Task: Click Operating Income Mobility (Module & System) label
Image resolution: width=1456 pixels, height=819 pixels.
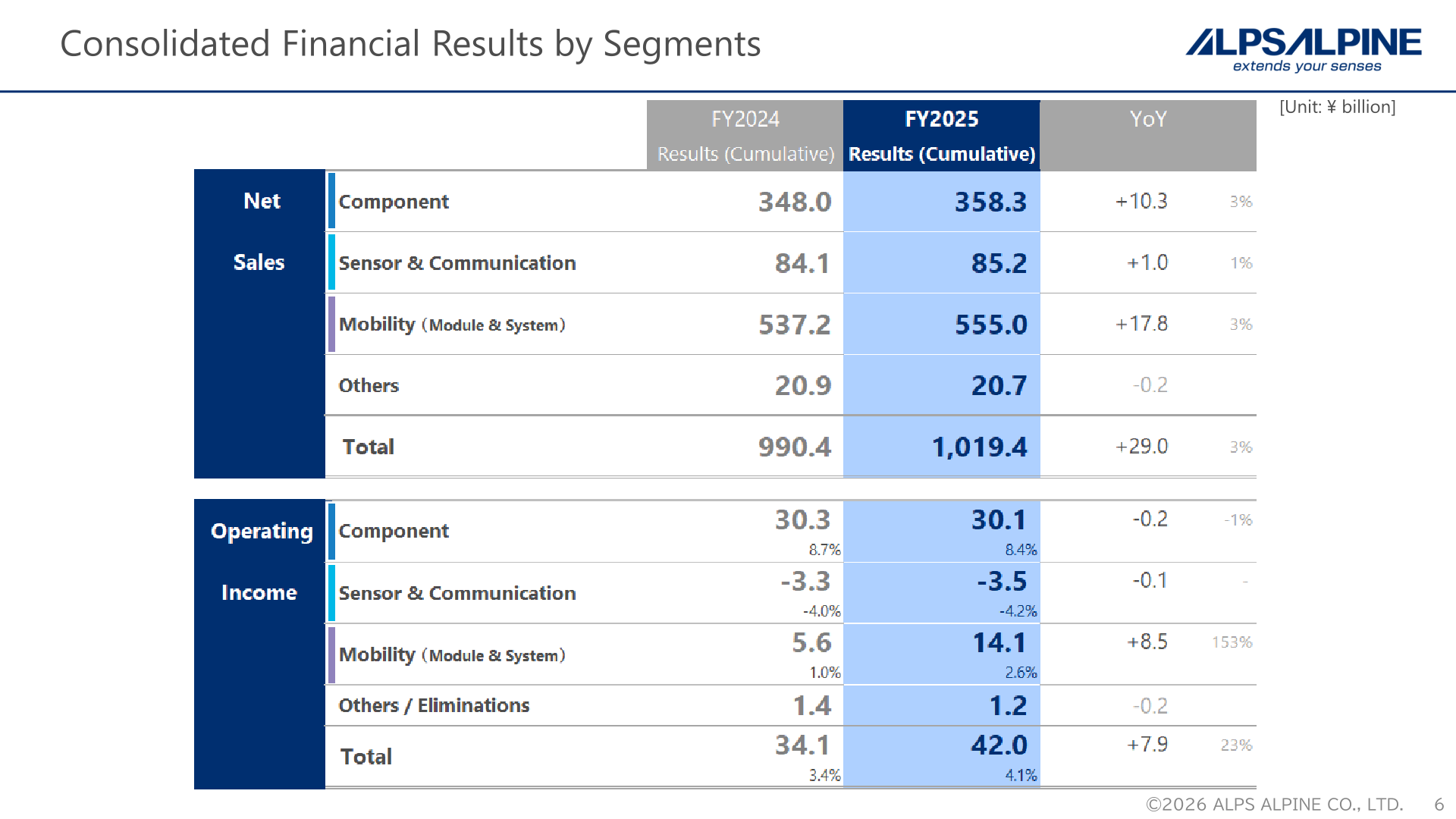Action: tap(452, 654)
